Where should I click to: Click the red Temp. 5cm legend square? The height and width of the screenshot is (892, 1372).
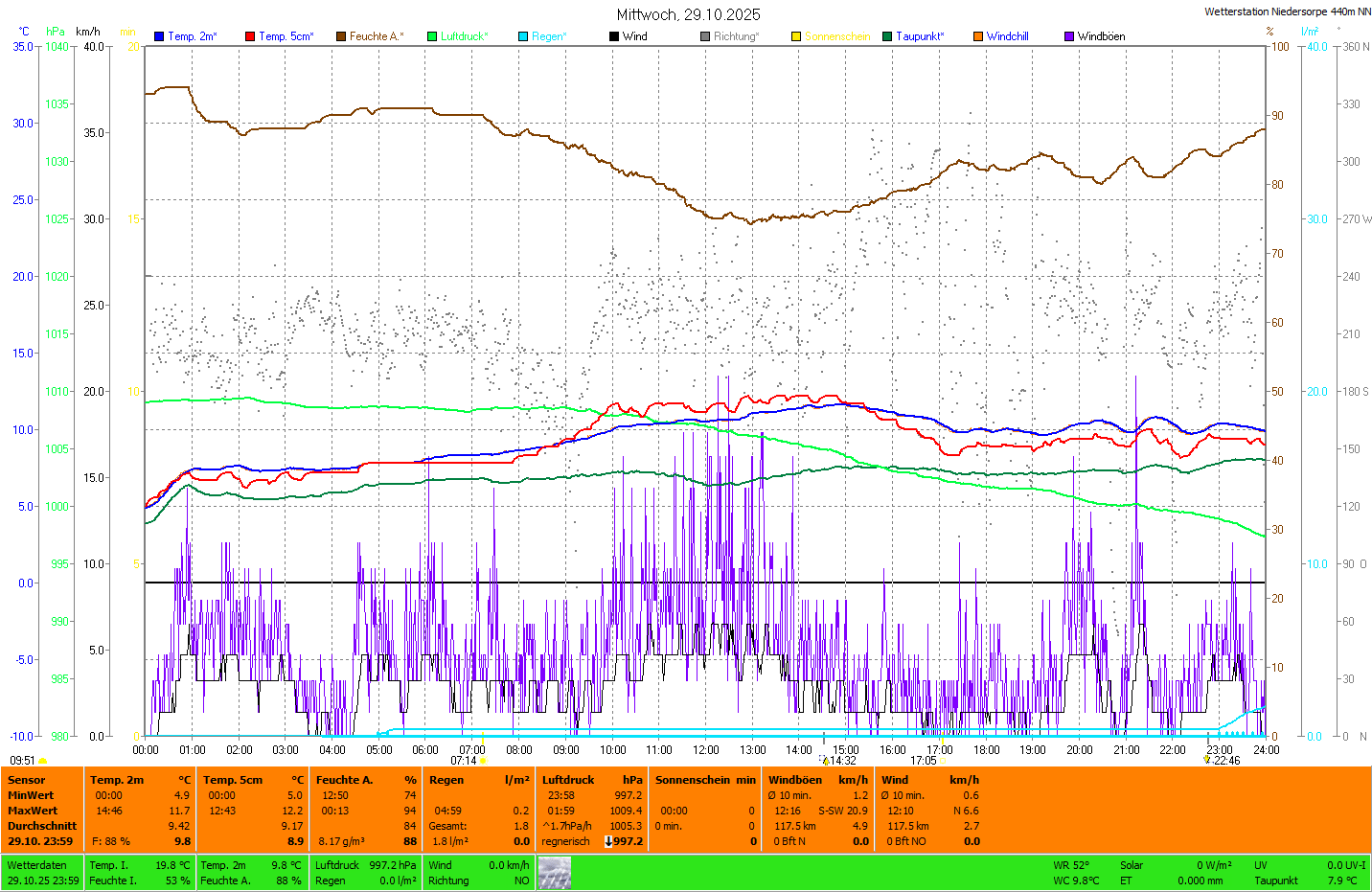point(250,36)
